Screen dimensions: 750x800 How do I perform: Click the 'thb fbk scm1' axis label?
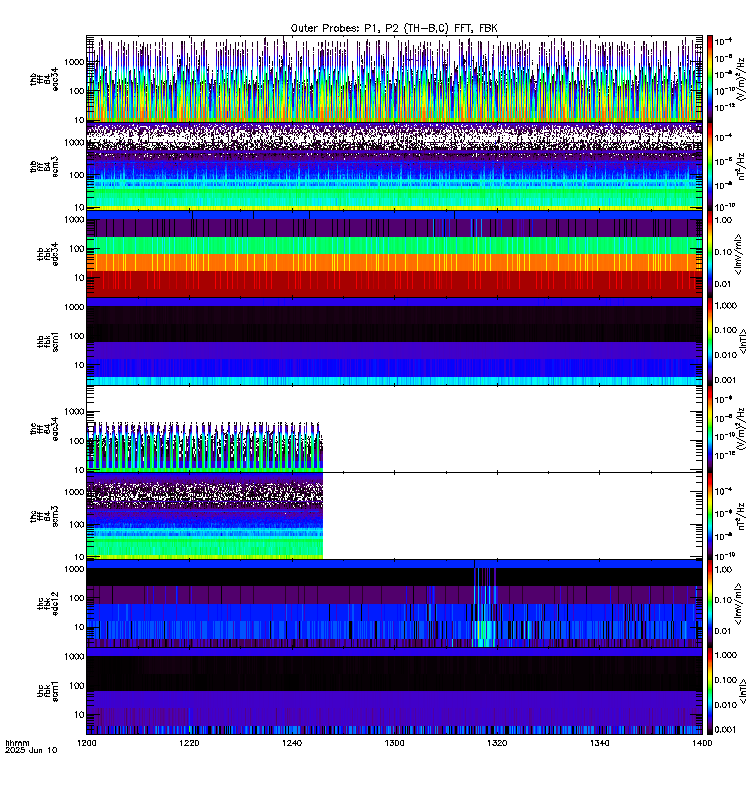tap(48, 341)
